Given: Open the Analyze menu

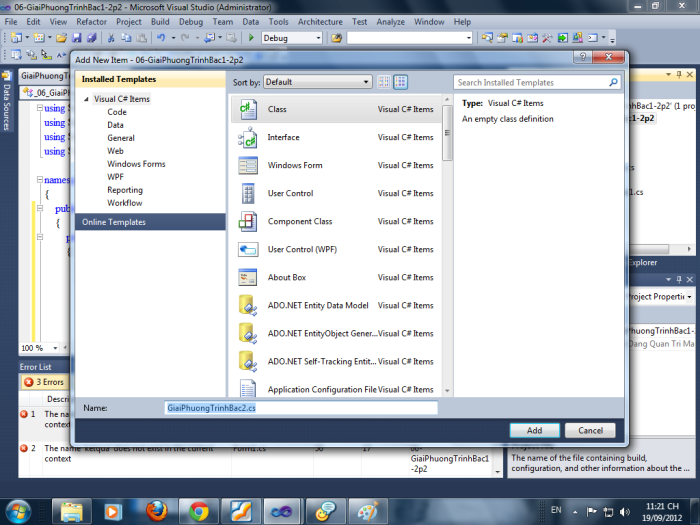Looking at the screenshot, I should click(x=390, y=21).
